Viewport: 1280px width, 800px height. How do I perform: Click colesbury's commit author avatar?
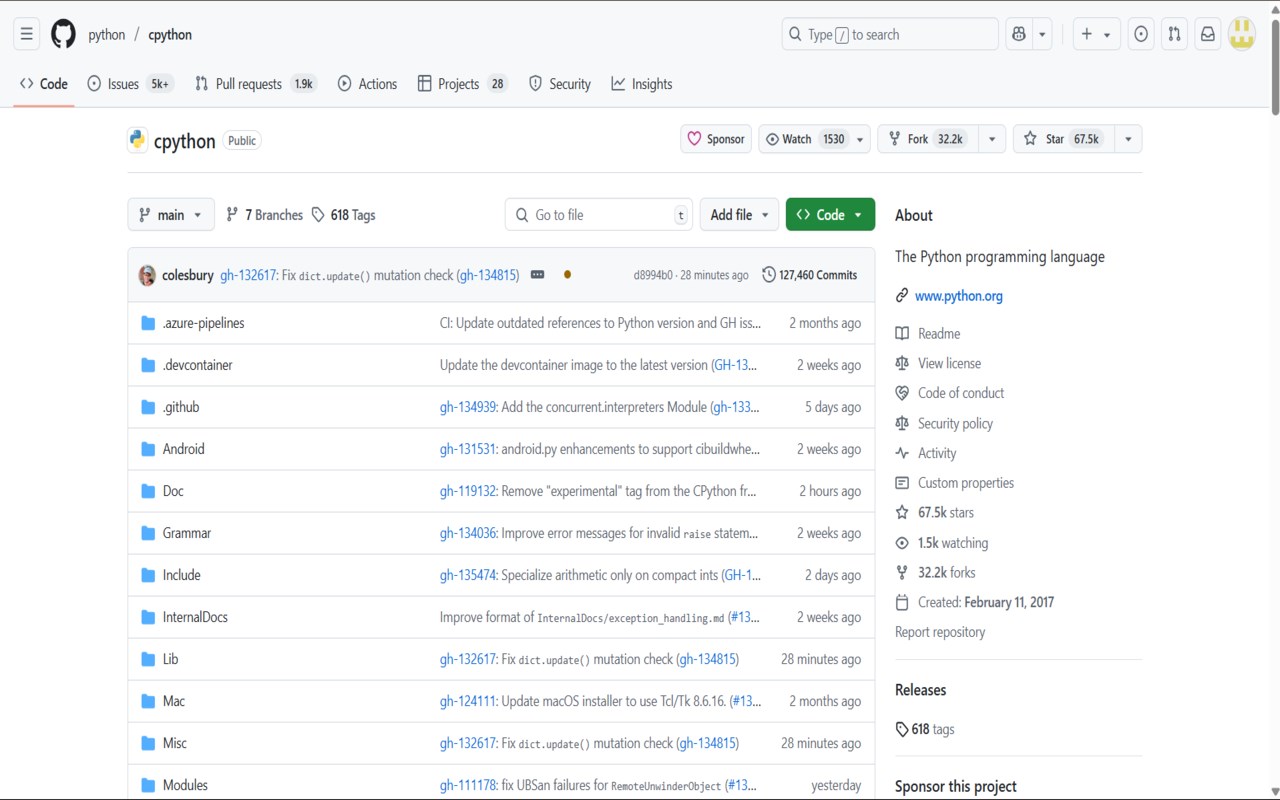[147, 275]
